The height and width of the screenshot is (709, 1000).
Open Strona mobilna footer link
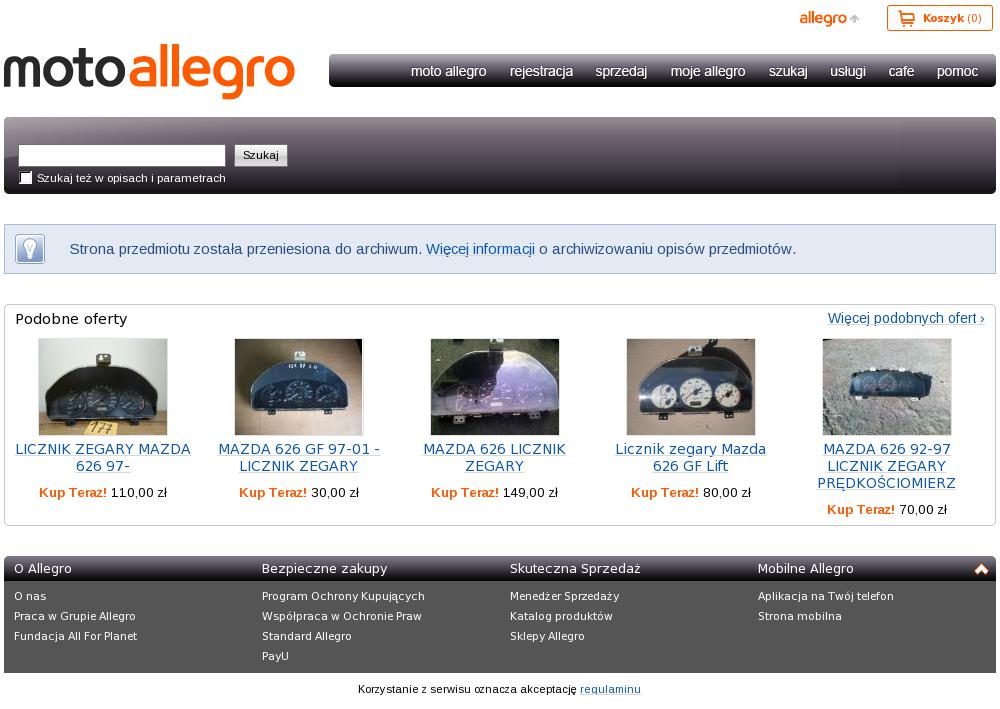click(800, 616)
